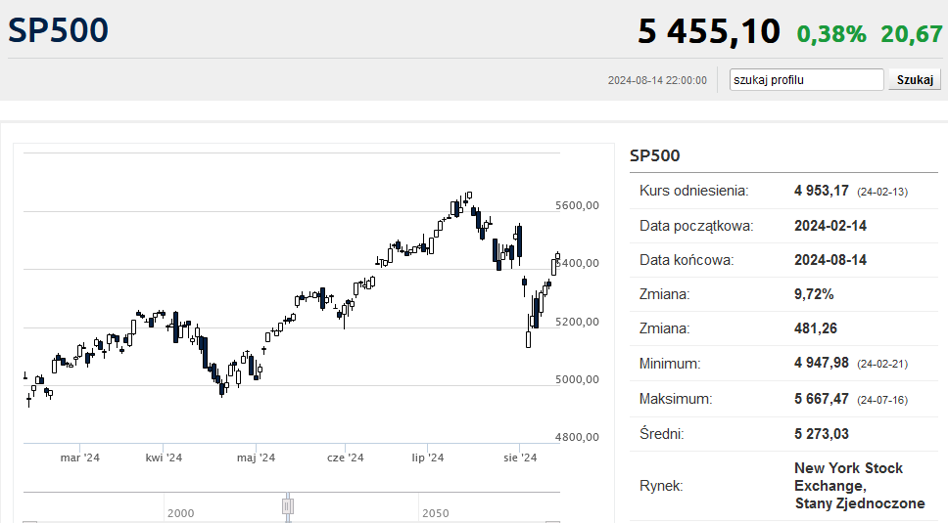This screenshot has width=948, height=523.
Task: Click the SP500 heading above the table
Action: tap(655, 156)
